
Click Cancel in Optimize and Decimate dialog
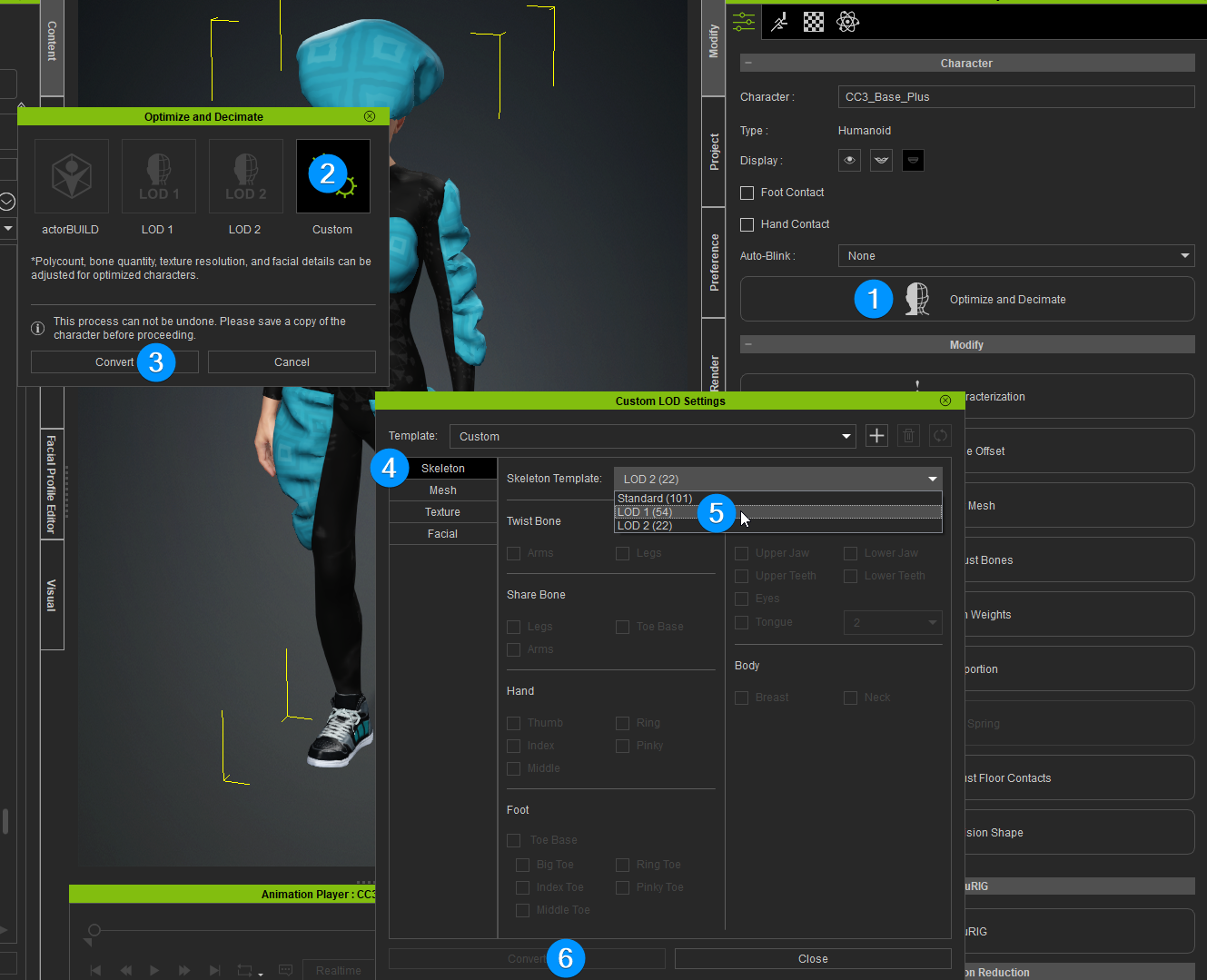pyautogui.click(x=292, y=362)
